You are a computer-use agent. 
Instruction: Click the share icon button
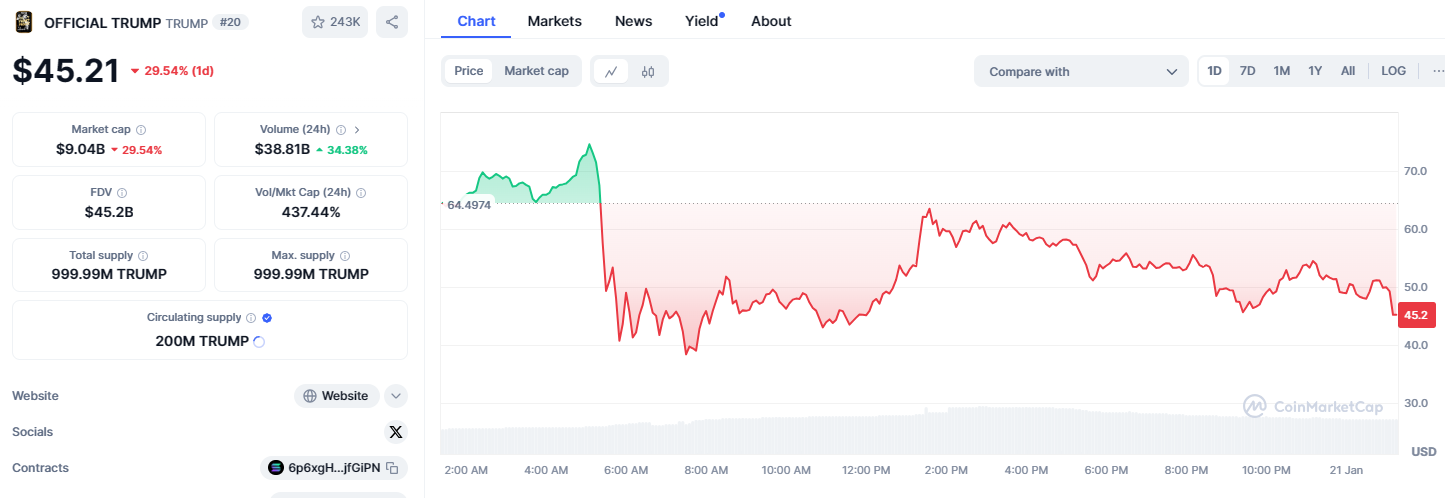click(x=392, y=22)
